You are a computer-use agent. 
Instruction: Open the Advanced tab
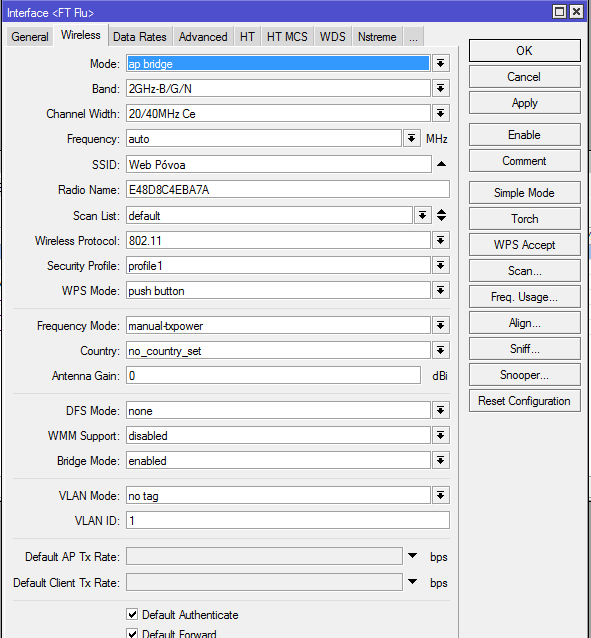point(203,37)
